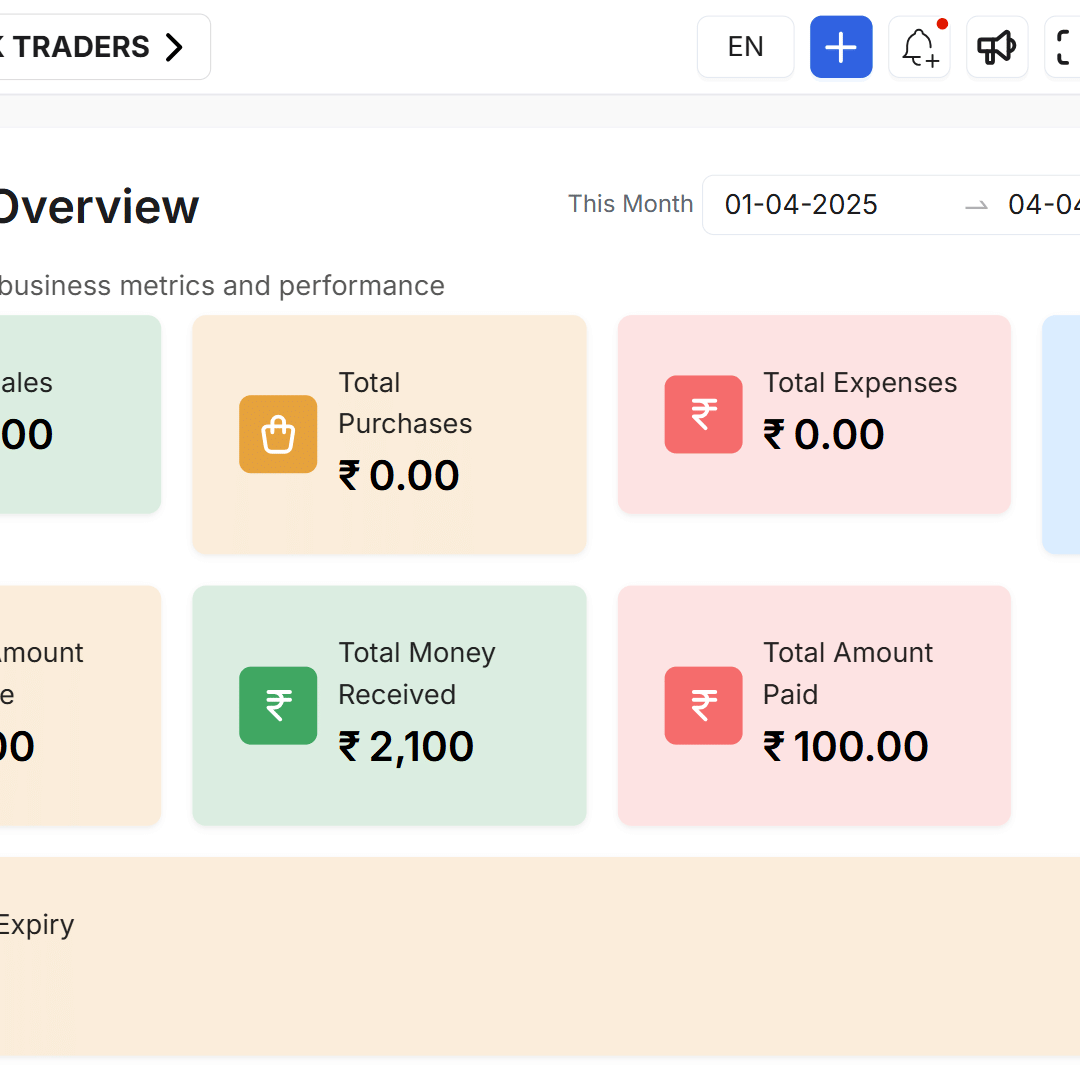This screenshot has height=1080, width=1080.
Task: Click the Expiry section label
Action: (37, 925)
